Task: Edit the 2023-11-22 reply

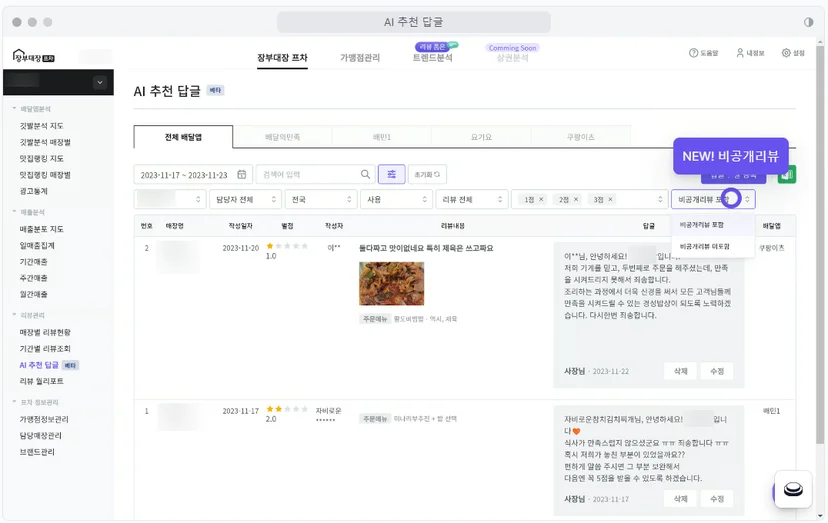Action: [717, 371]
